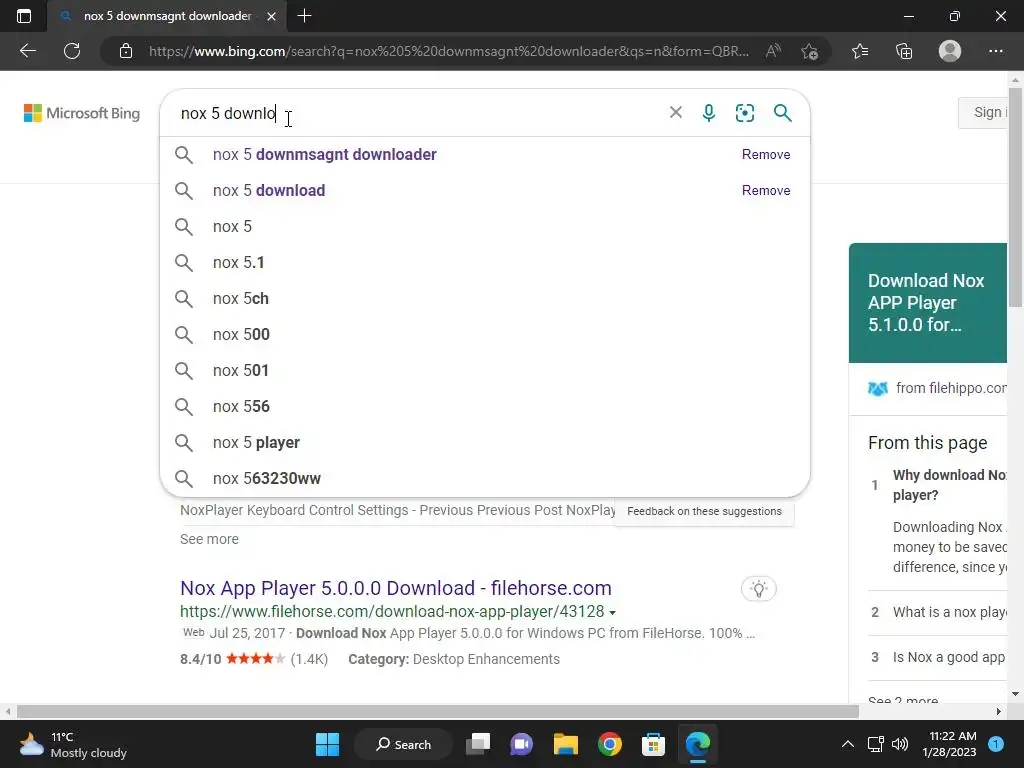Screen dimensions: 1024x768
Task: Select suggestion nox 5
Action: [x=485, y=227]
